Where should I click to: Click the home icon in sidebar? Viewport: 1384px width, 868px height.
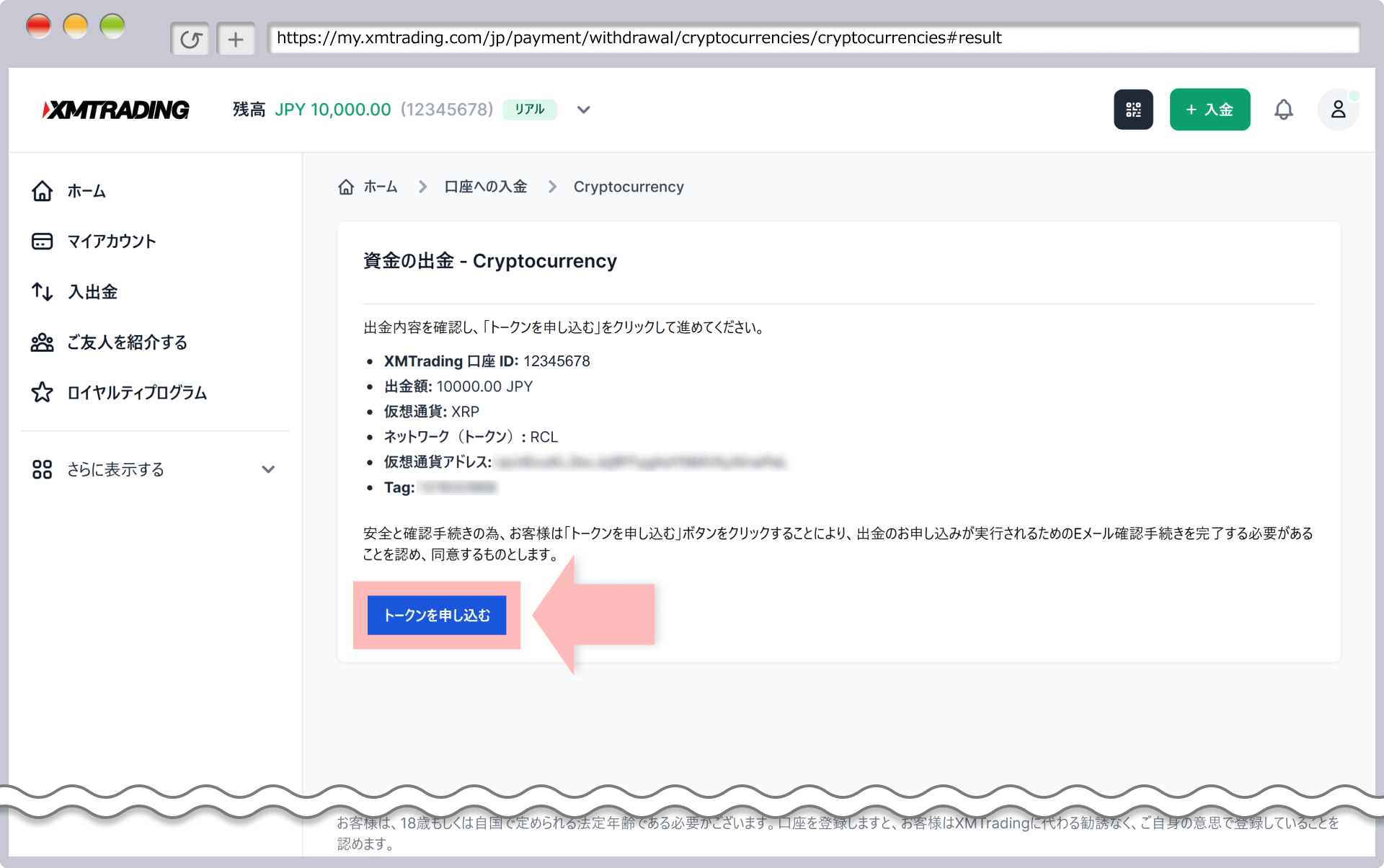pos(42,191)
